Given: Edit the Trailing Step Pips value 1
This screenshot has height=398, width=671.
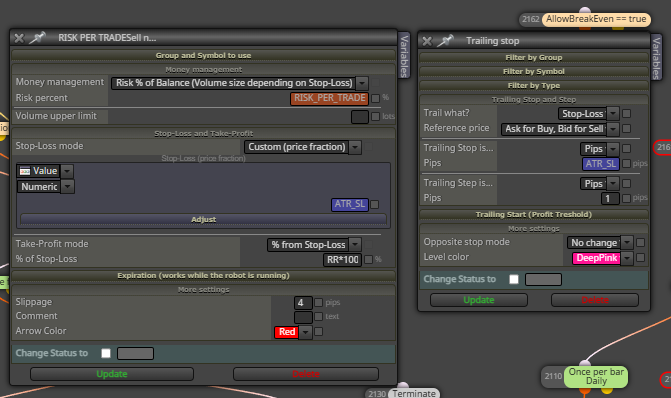Looking at the screenshot, I should click(x=610, y=199).
